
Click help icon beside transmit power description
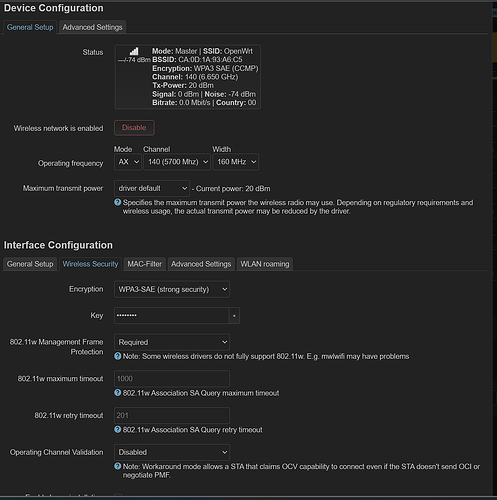tap(118, 202)
